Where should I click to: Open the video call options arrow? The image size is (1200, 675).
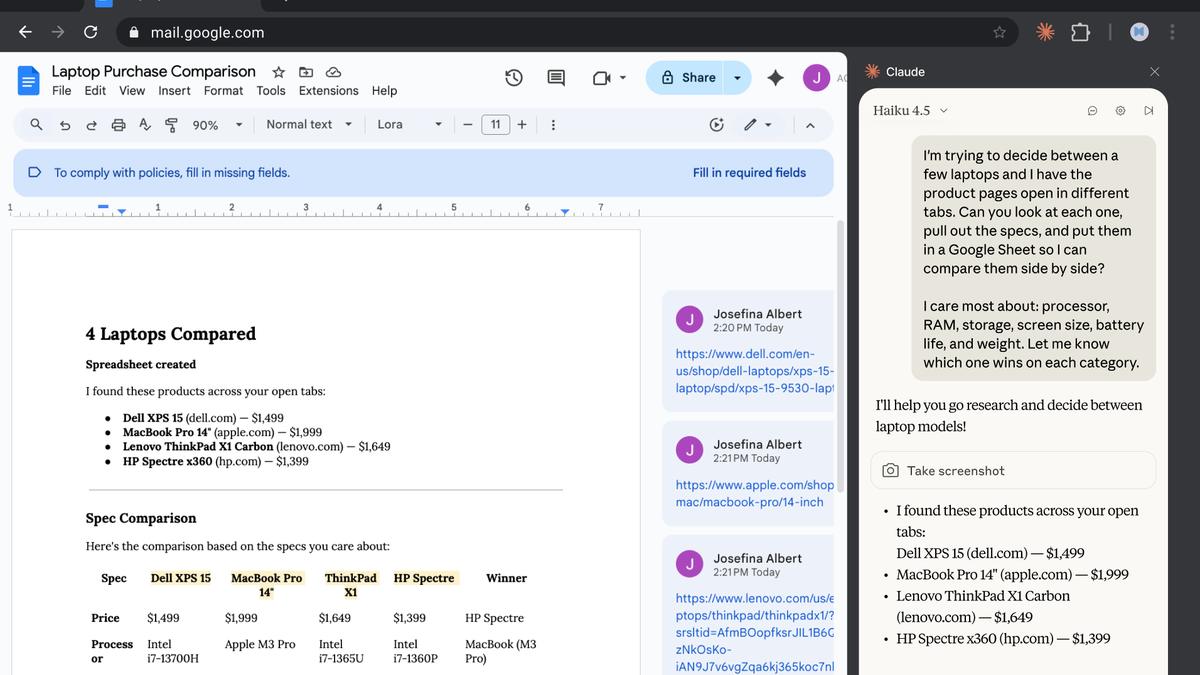point(623,78)
